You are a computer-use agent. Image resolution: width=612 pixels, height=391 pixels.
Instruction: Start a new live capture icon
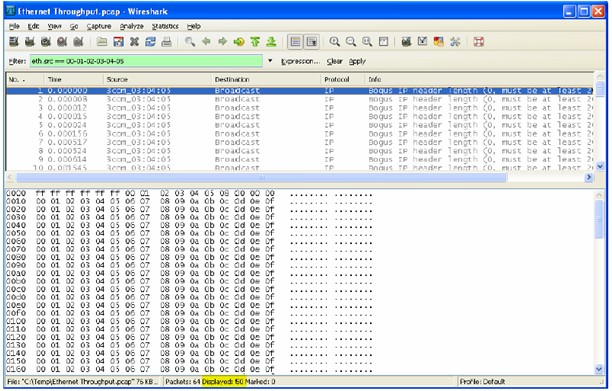46,42
